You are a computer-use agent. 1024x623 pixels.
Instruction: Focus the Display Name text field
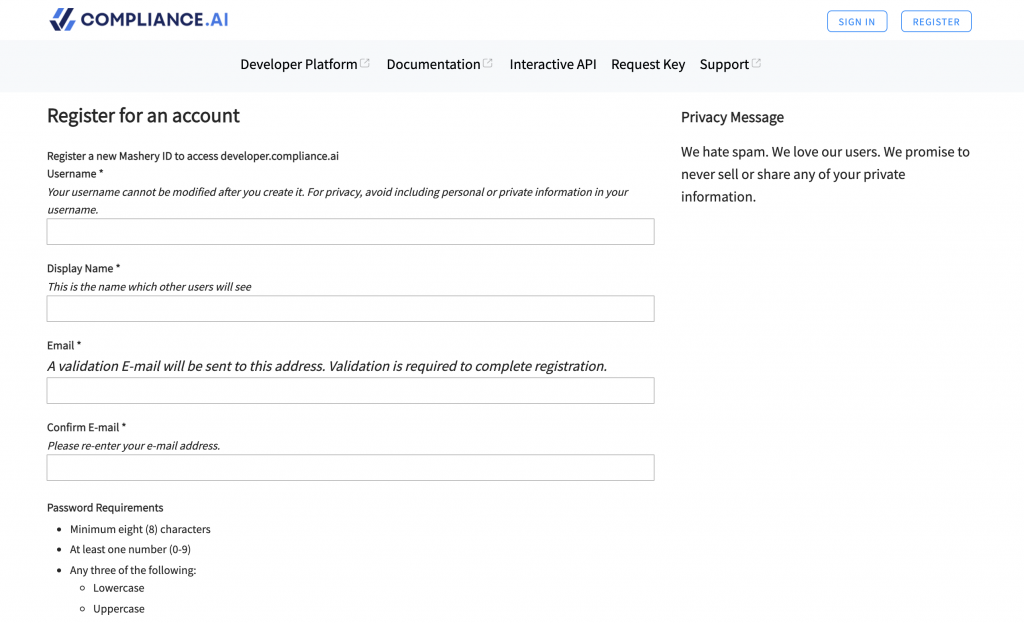(350, 309)
